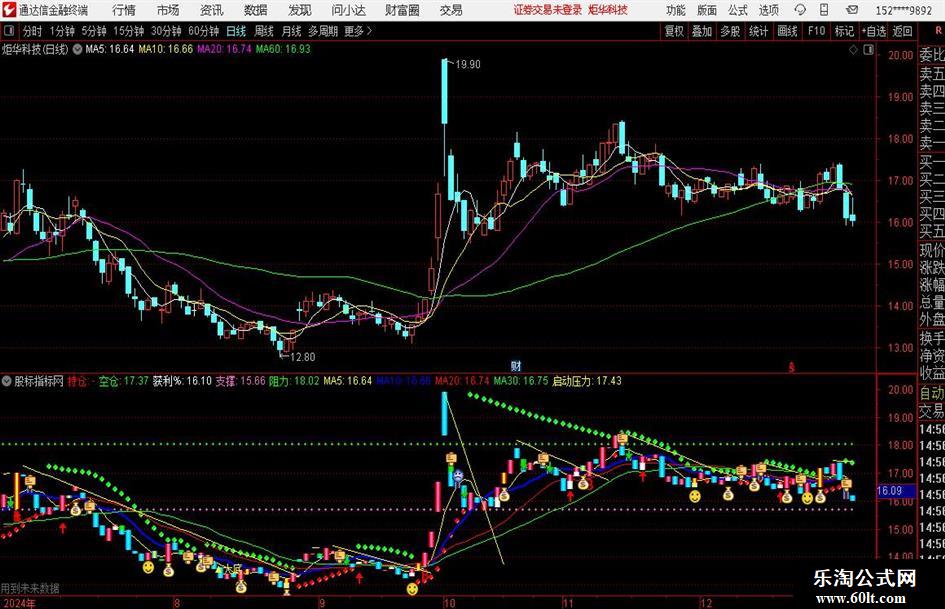Click the MA60: 16.93 label
Image resolution: width=945 pixels, height=609 pixels.
tap(283, 49)
